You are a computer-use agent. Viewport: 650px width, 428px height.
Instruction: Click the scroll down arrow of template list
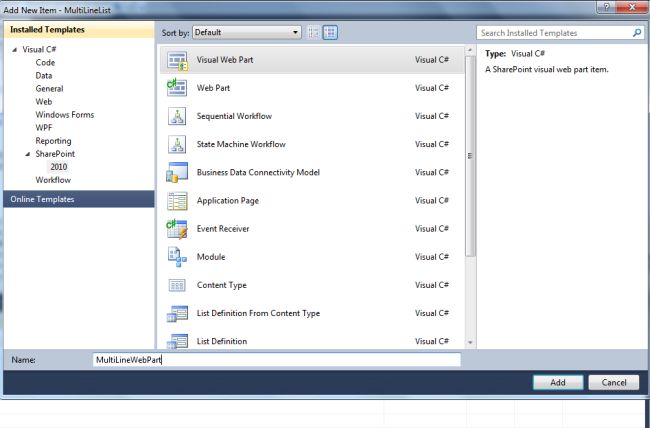pos(470,343)
